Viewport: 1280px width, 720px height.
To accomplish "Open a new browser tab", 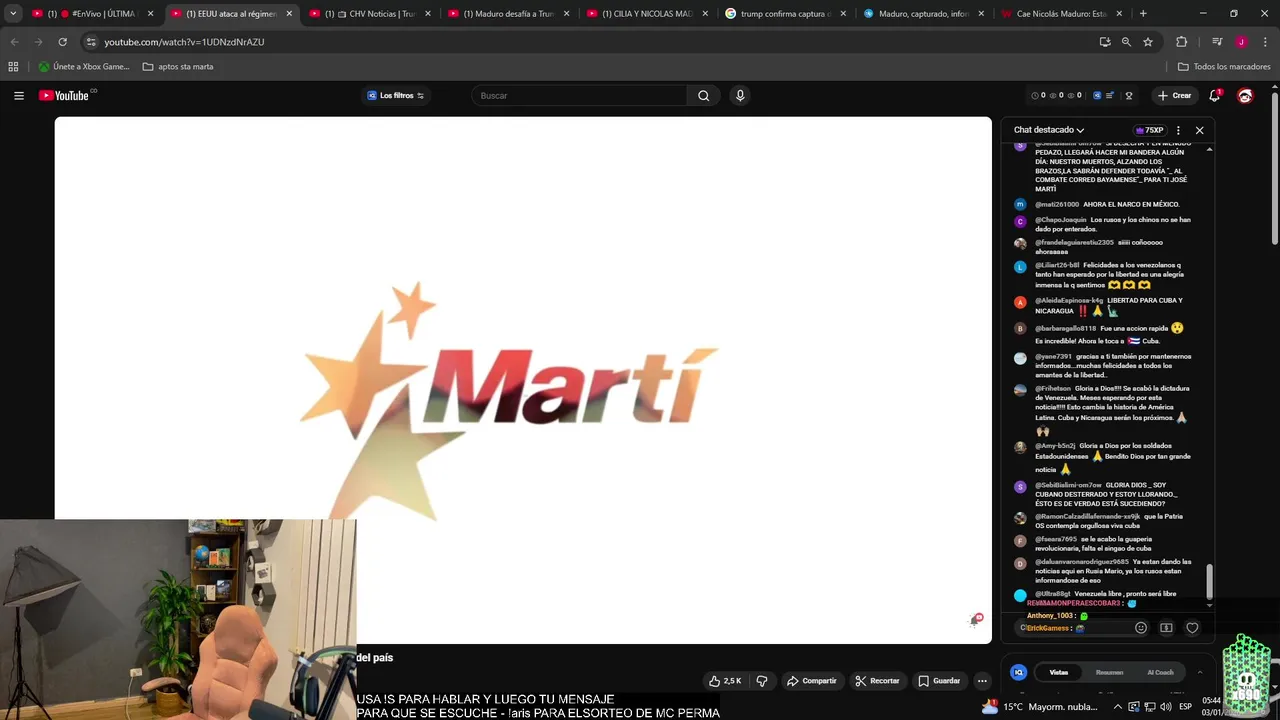I will click(x=1143, y=14).
